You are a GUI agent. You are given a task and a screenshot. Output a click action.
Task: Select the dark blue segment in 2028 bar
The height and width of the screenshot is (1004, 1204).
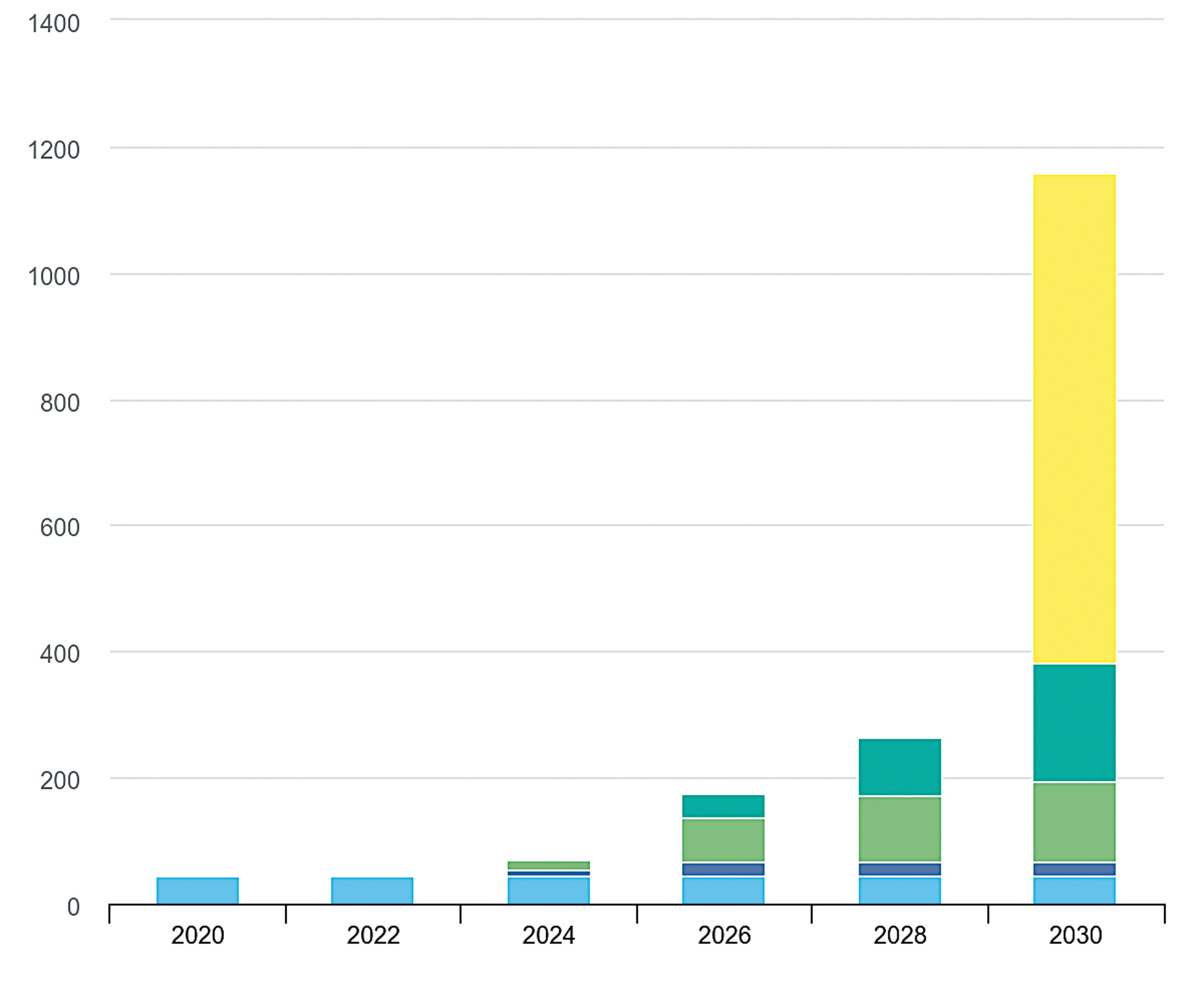click(899, 869)
